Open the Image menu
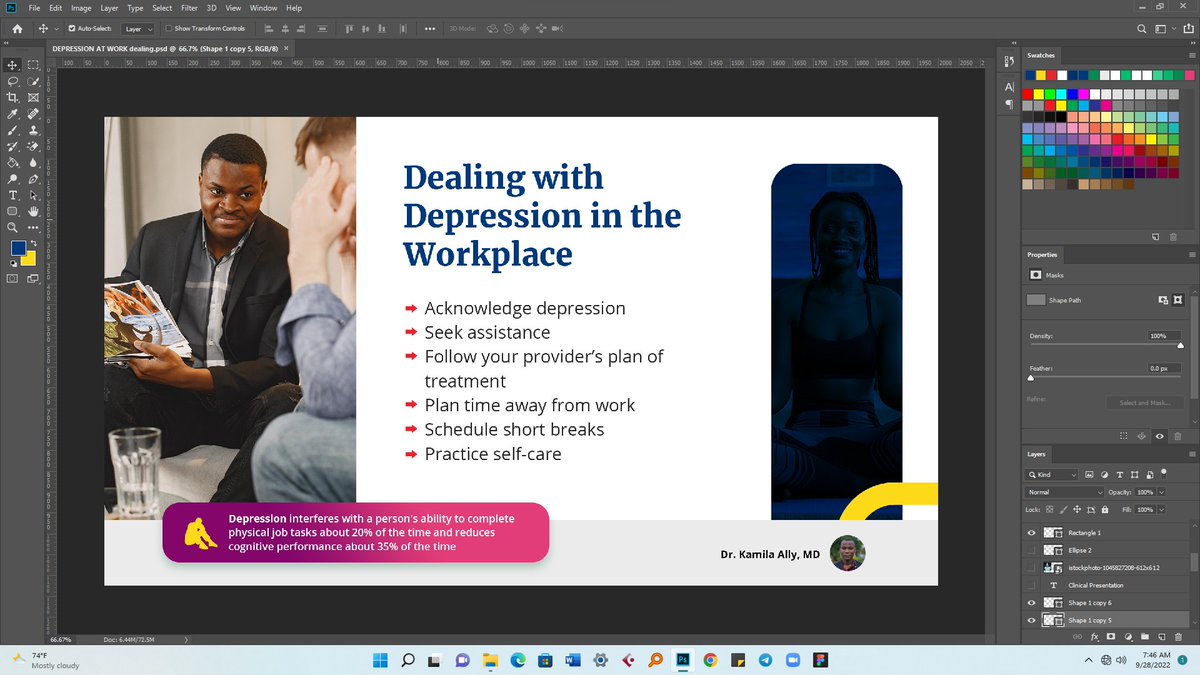Viewport: 1200px width, 675px height. [x=82, y=8]
